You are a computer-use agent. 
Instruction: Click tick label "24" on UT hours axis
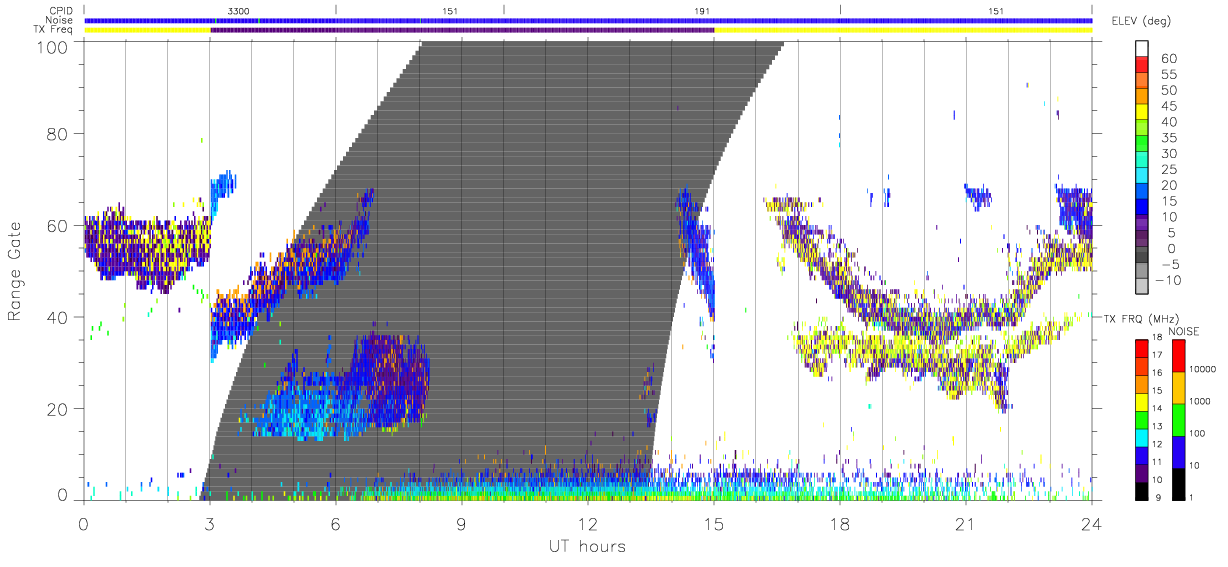(x=1091, y=523)
